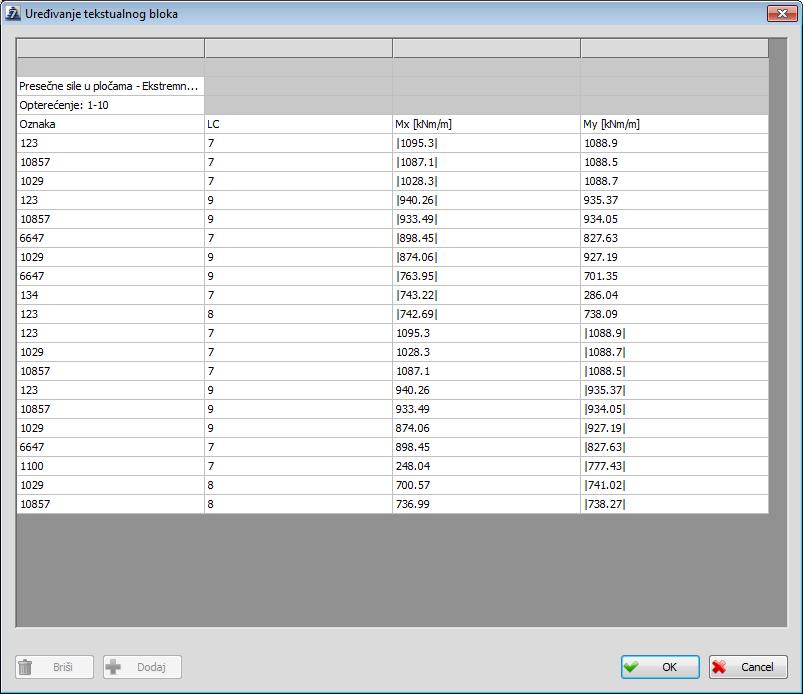Click the 'Mx [kNm/m]' header cell
Image resolution: width=803 pixels, height=694 pixels.
click(x=487, y=124)
